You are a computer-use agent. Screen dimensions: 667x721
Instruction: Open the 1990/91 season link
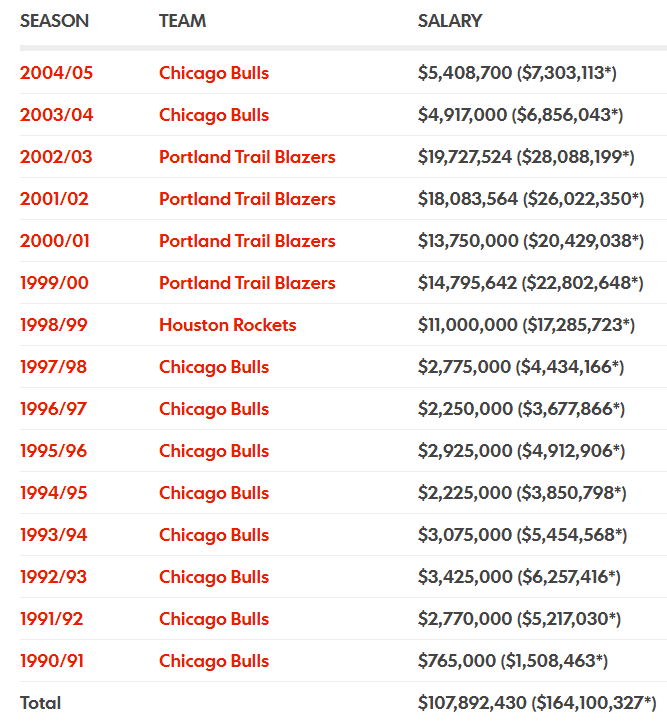pyautogui.click(x=51, y=661)
